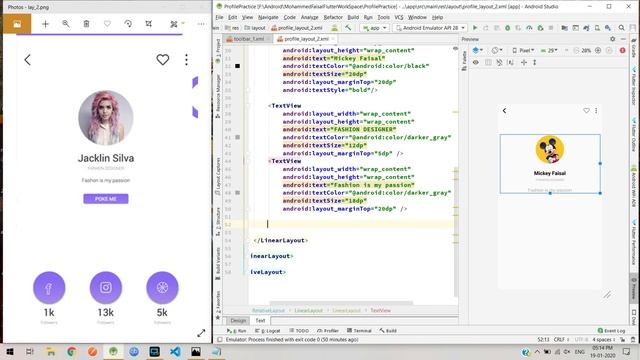Toggle the tool window bars icon in status bar
The image size is (640, 360).
click(220, 340)
